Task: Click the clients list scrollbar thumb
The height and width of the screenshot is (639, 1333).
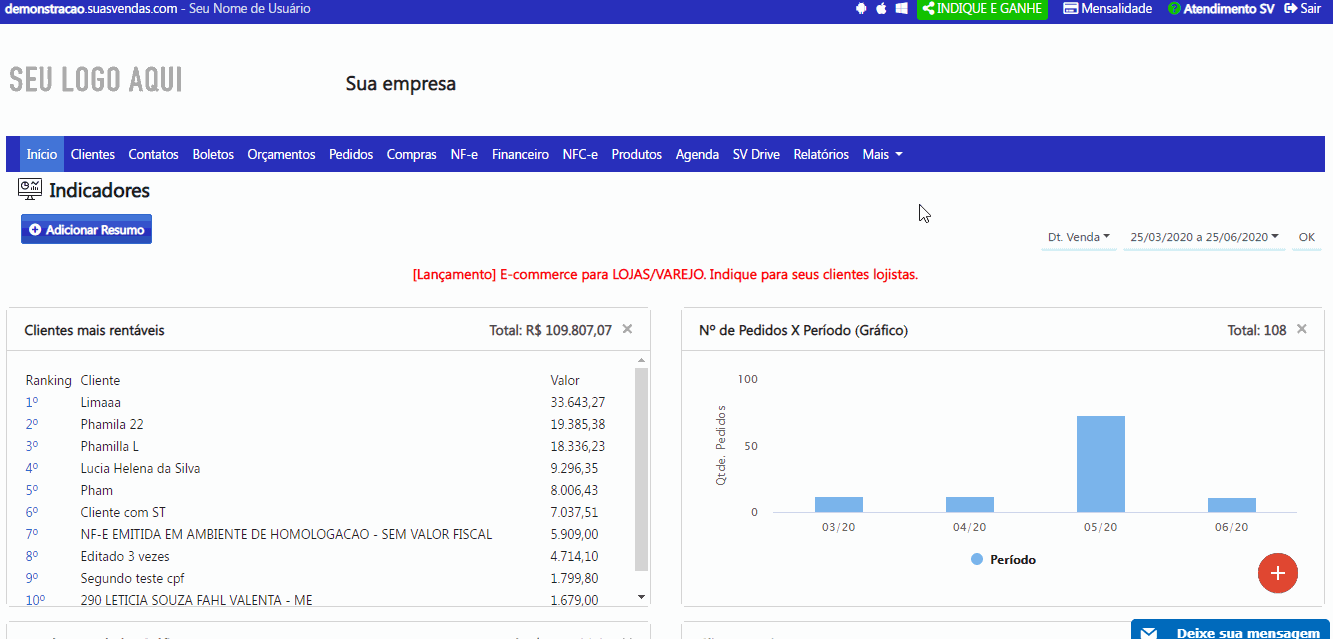Action: coord(642,469)
